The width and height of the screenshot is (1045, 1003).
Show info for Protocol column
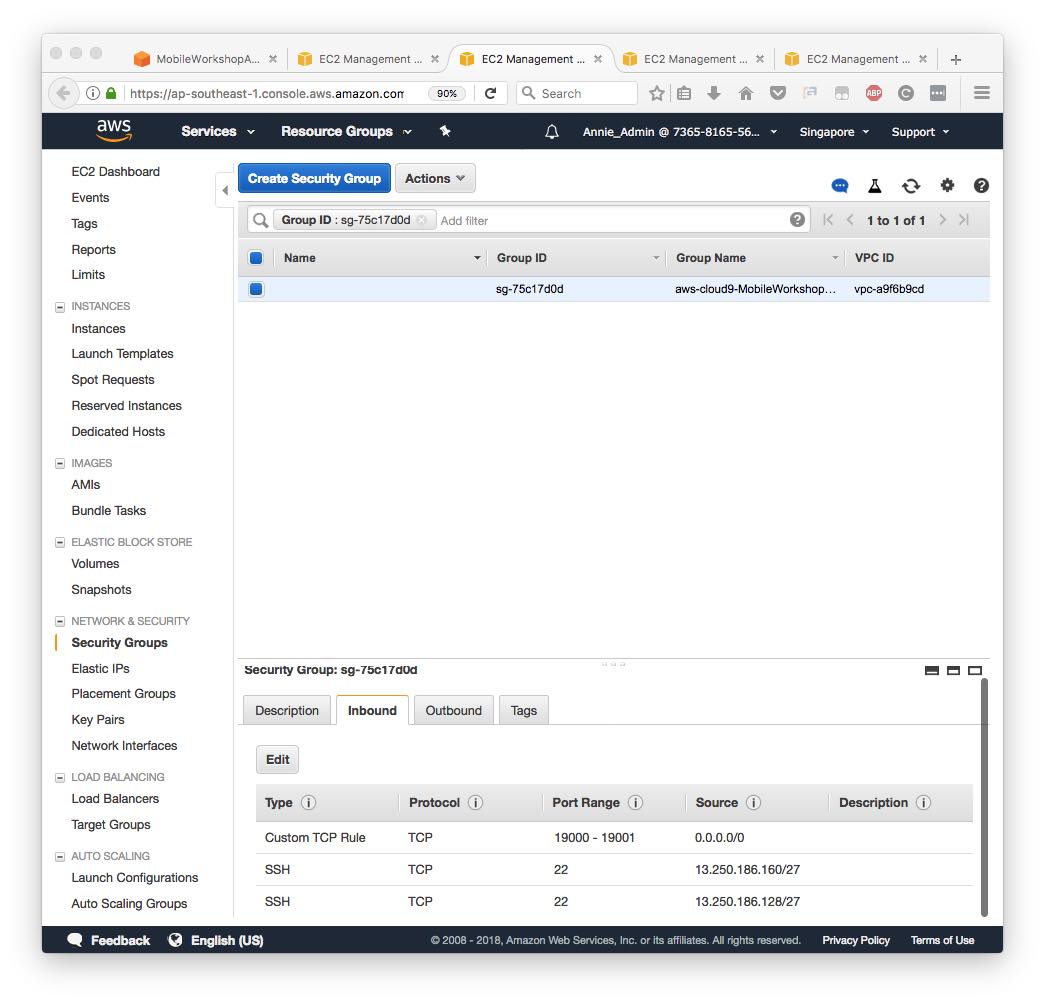(x=475, y=802)
